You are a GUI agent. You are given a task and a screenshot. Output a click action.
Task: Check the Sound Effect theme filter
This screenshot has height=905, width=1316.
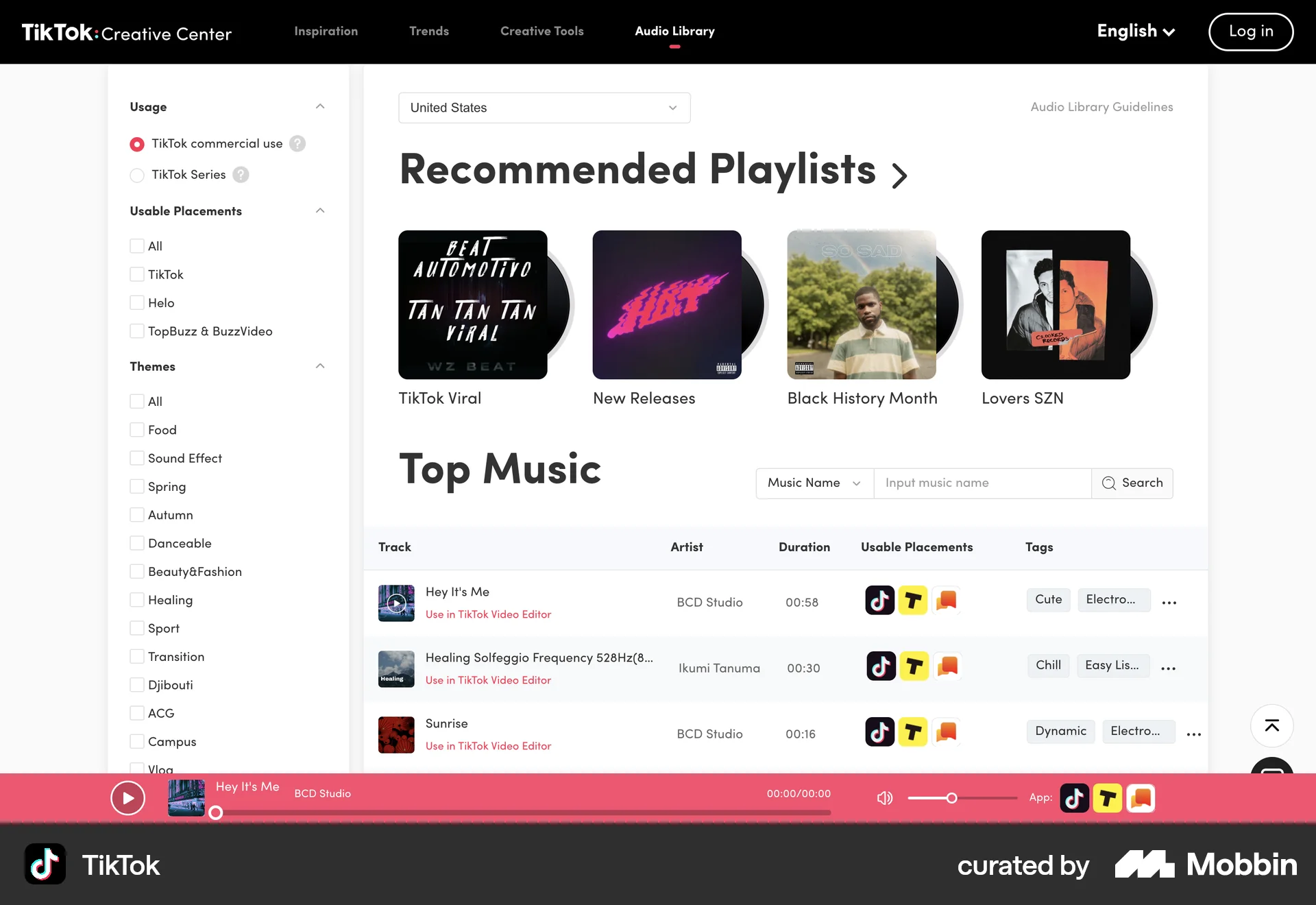click(x=137, y=458)
